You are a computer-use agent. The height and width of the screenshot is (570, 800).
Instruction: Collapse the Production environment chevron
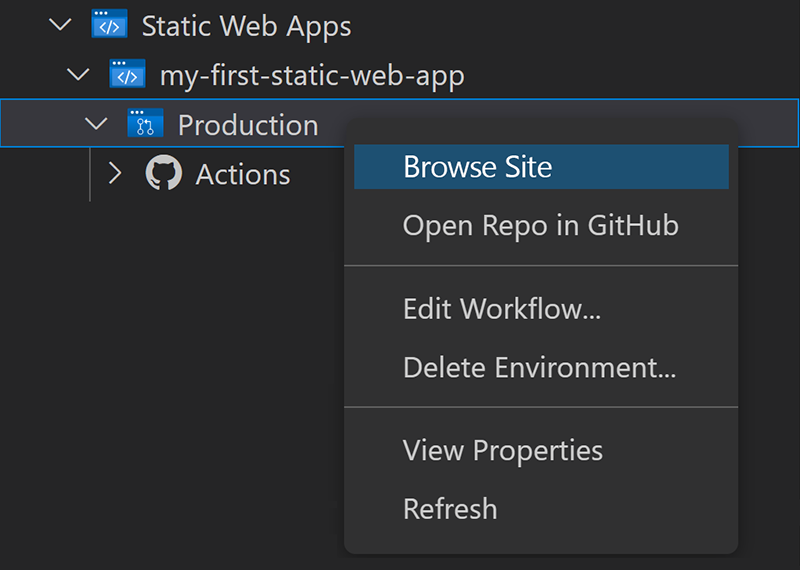[x=96, y=123]
